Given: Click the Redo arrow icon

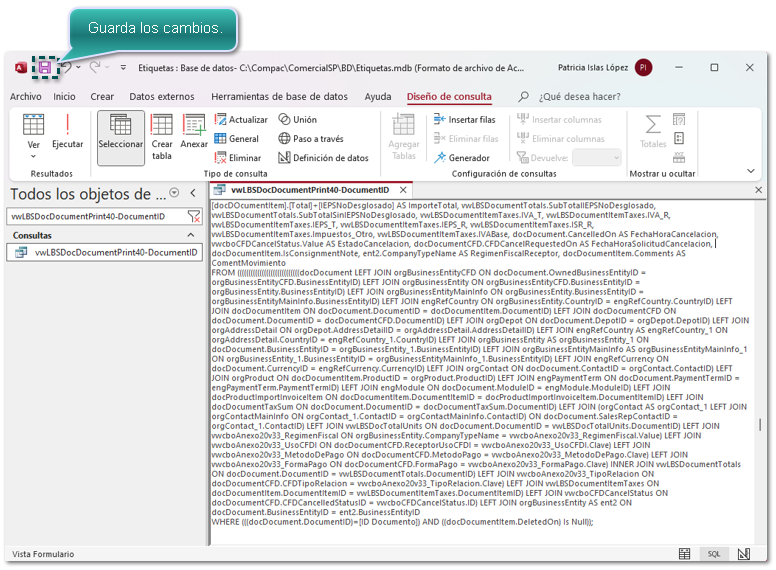Looking at the screenshot, I should click(x=95, y=67).
